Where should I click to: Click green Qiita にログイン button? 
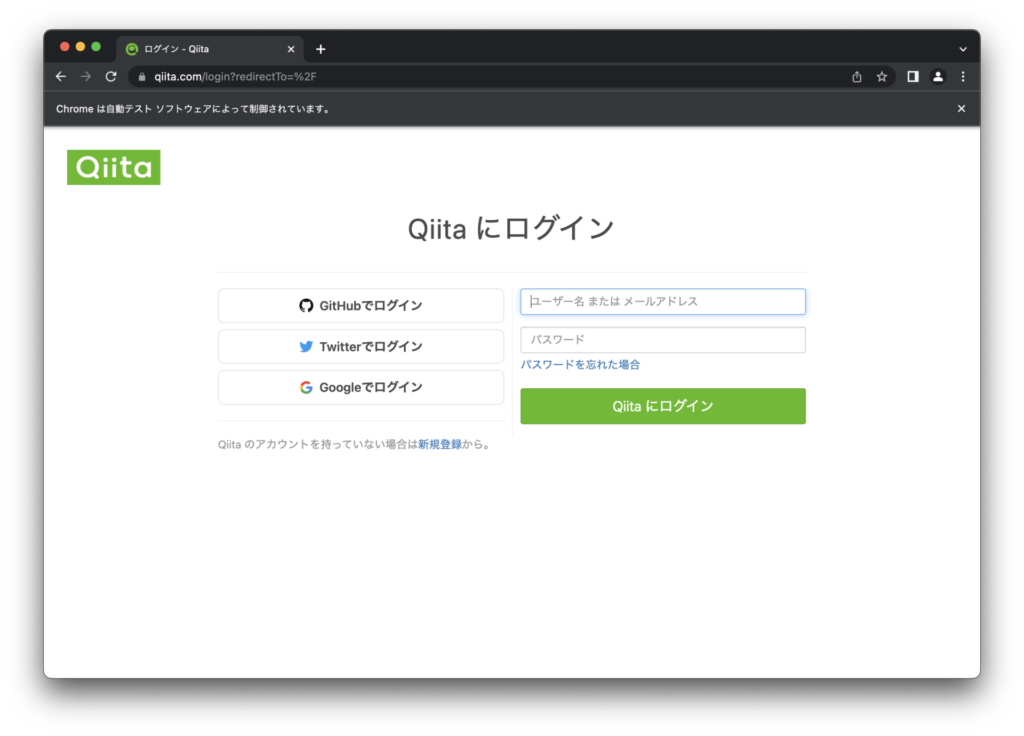point(663,406)
